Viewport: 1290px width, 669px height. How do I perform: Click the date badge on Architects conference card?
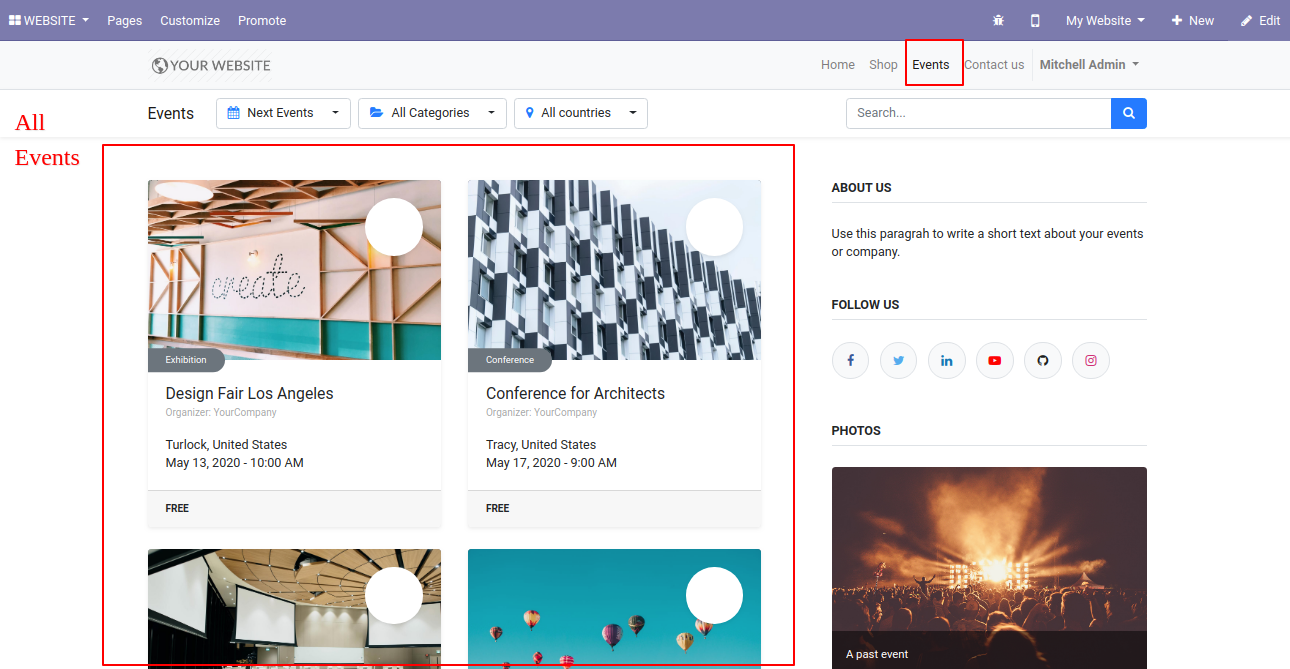coord(714,227)
